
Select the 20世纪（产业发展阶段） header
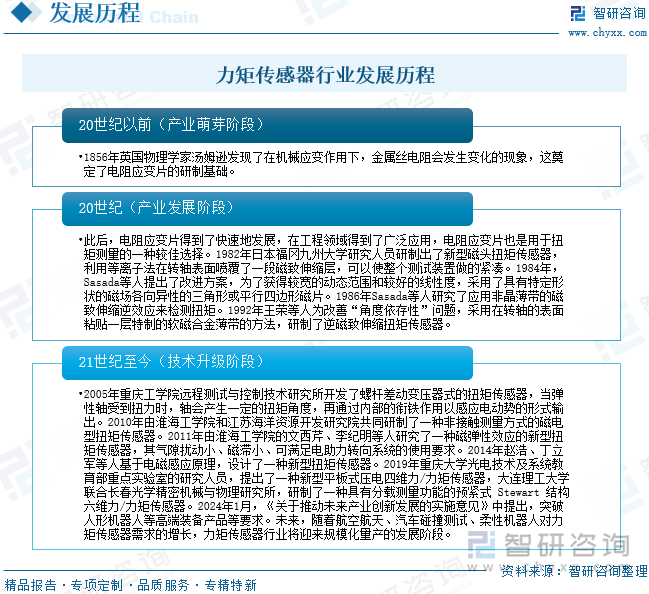click(267, 208)
